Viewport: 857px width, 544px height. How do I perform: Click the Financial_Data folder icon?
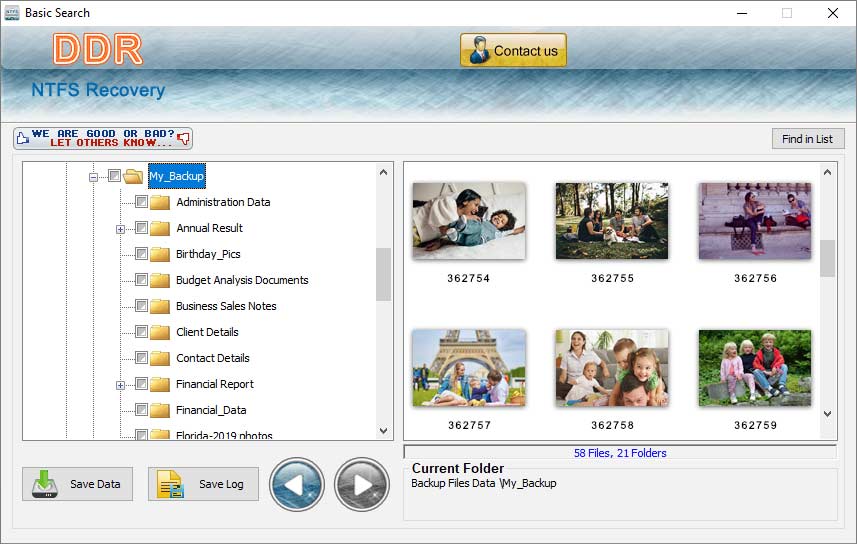click(160, 410)
